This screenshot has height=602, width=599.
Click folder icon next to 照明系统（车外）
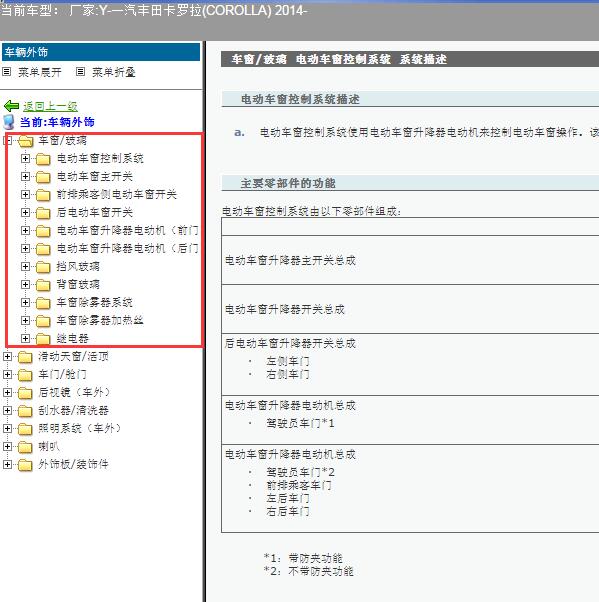25,428
